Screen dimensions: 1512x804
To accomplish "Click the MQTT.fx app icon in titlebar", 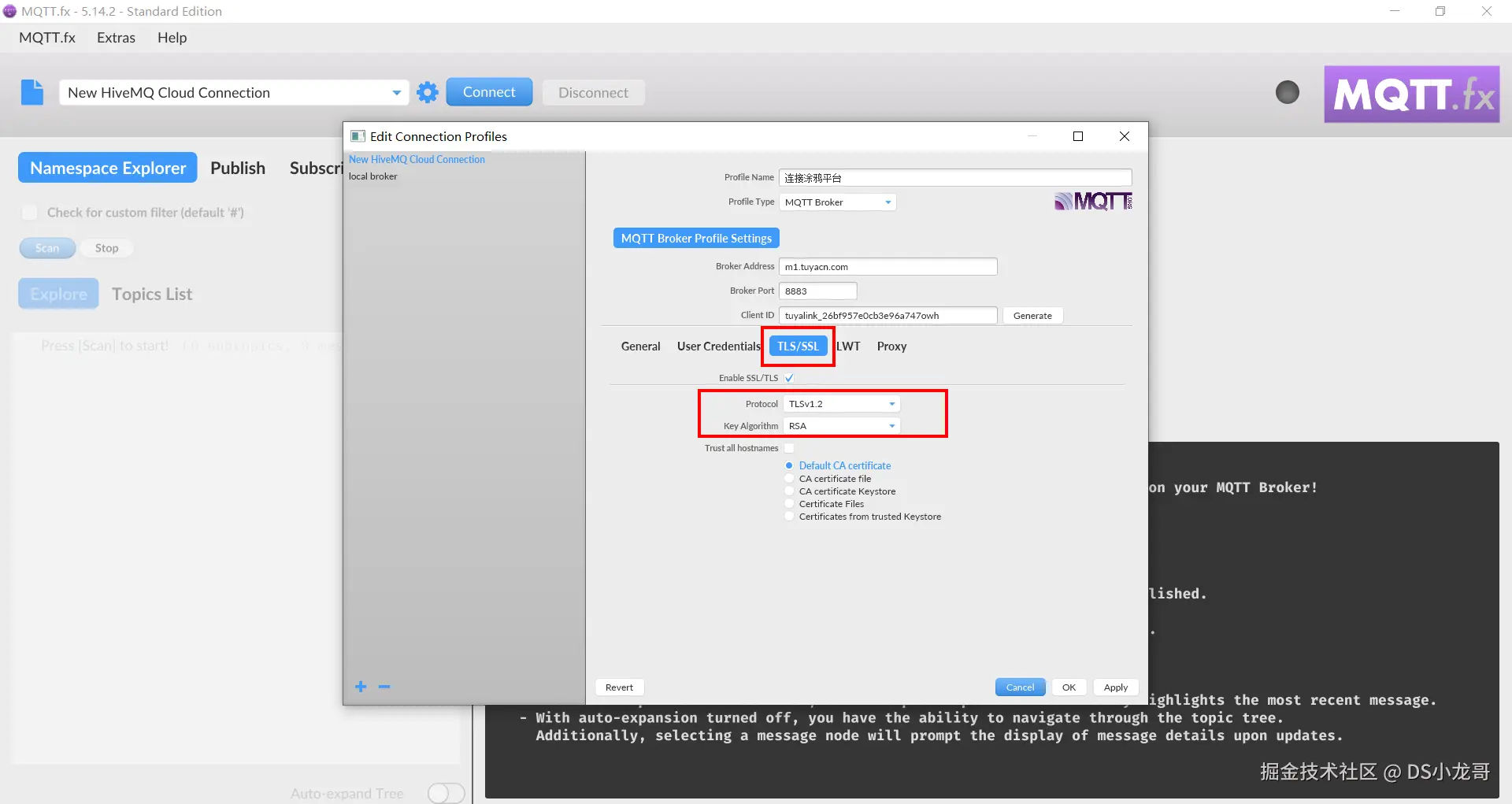I will click(9, 11).
